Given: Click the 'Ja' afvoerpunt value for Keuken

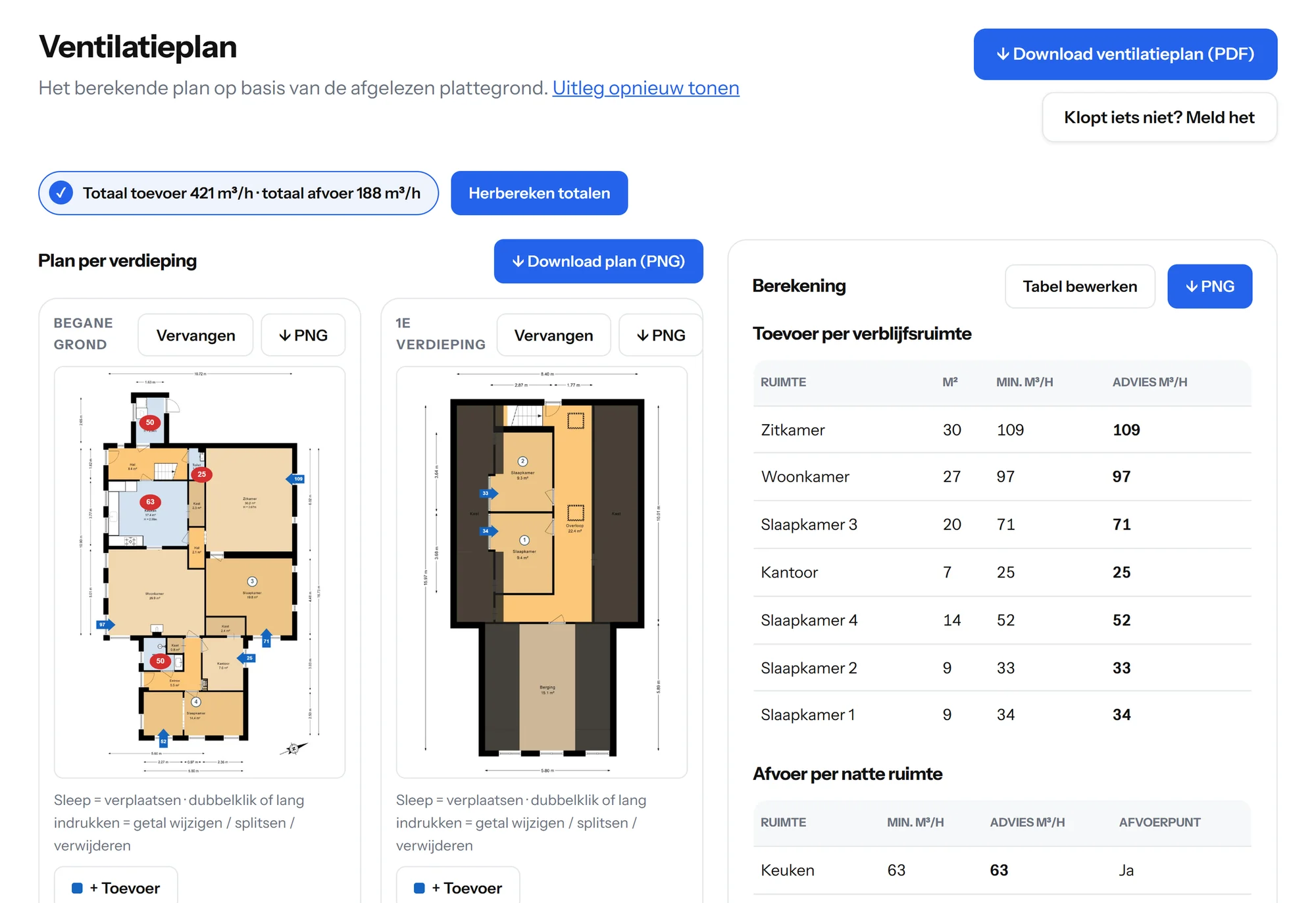Looking at the screenshot, I should point(1126,871).
